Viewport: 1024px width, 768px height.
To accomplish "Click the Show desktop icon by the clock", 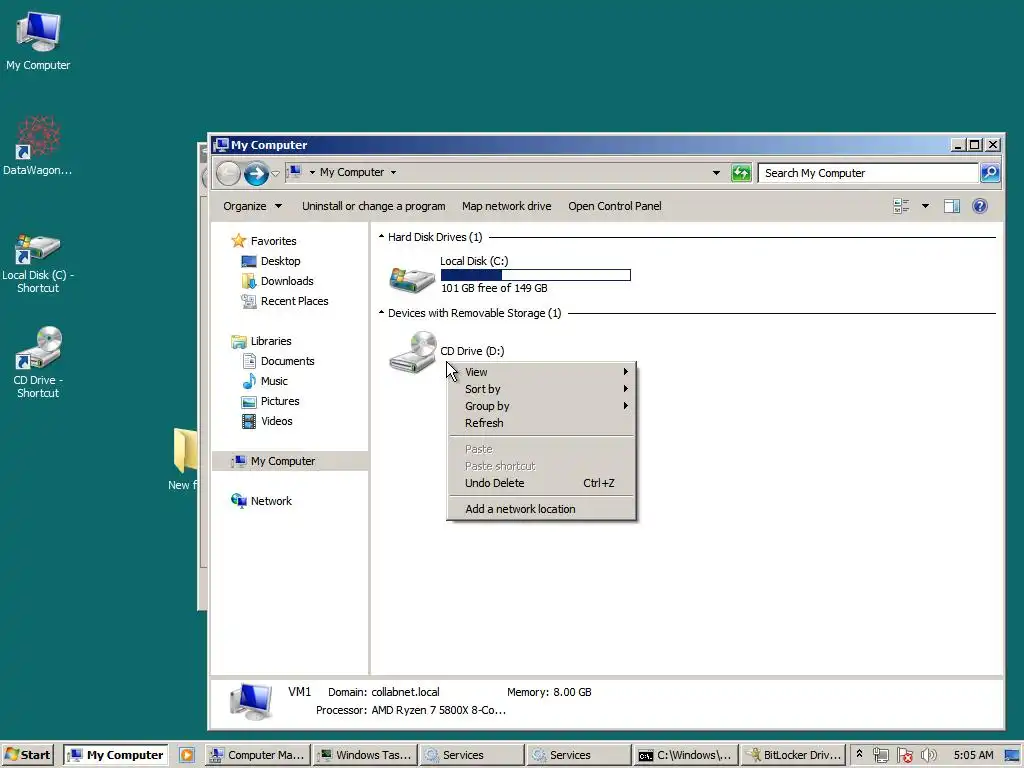I will [x=1012, y=755].
